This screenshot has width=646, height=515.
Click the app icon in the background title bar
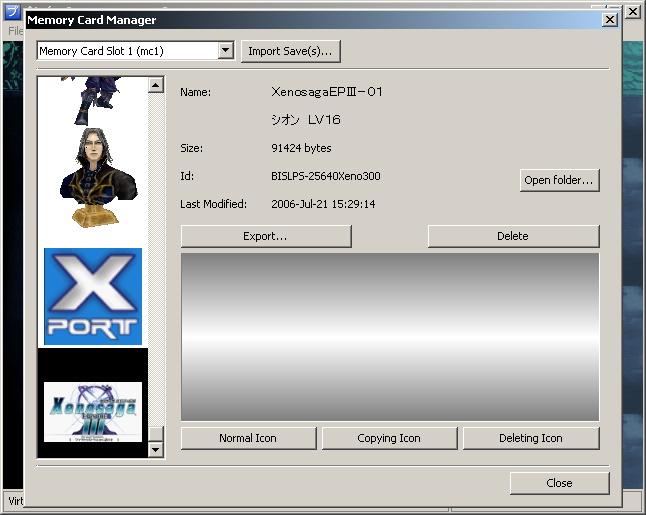pos(13,11)
